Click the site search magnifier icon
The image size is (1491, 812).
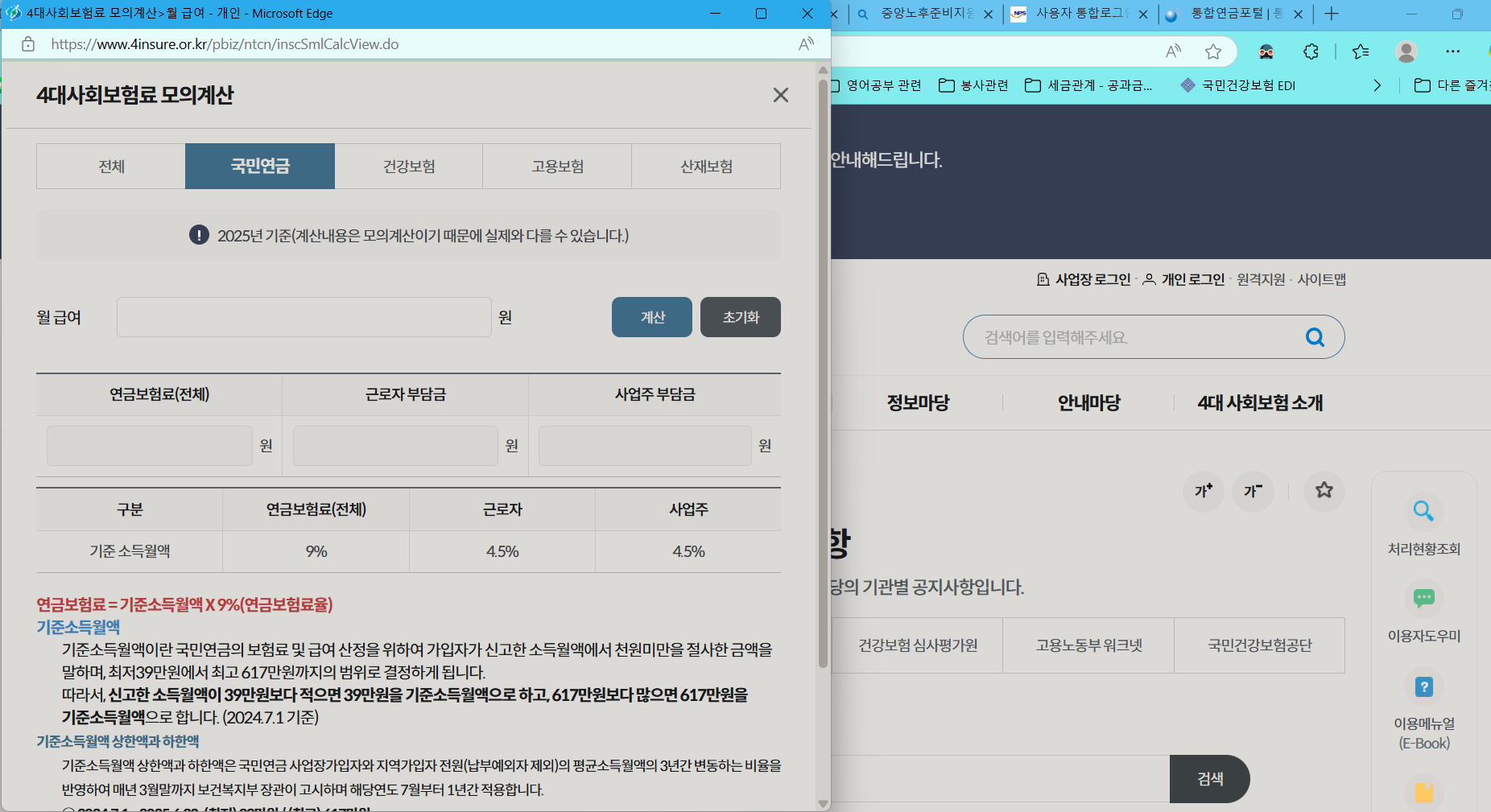click(1315, 336)
